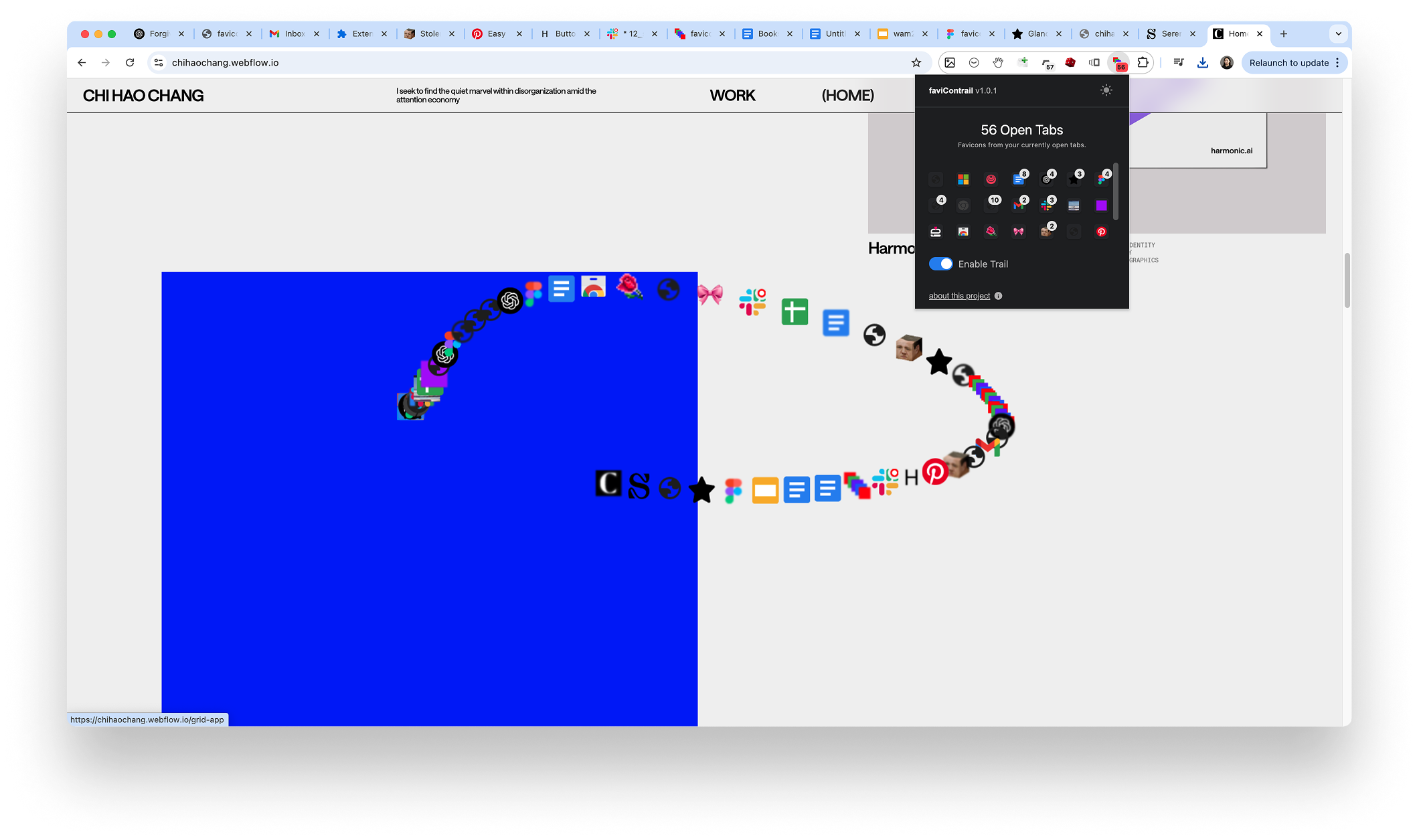The width and height of the screenshot is (1419, 840).
Task: Toggle the faviContrail light/dark theme sun icon
Action: point(1106,90)
